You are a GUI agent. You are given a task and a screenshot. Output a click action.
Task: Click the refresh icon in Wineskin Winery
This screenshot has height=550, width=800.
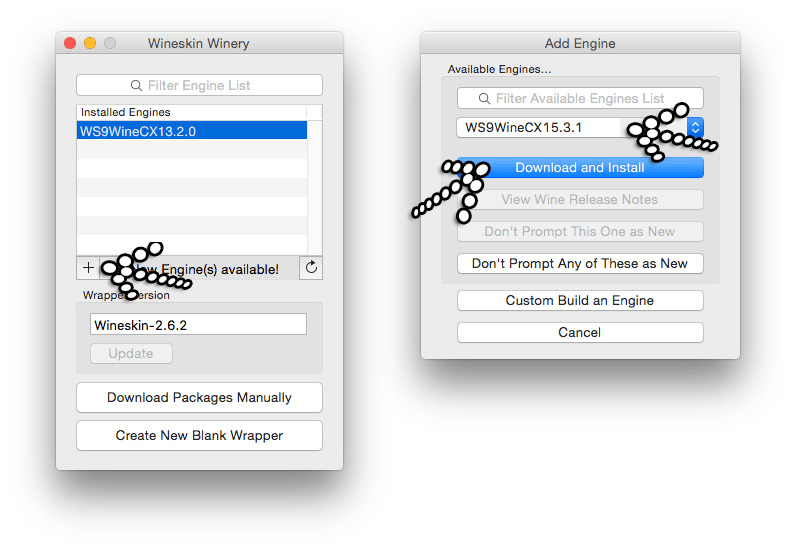coord(311,267)
